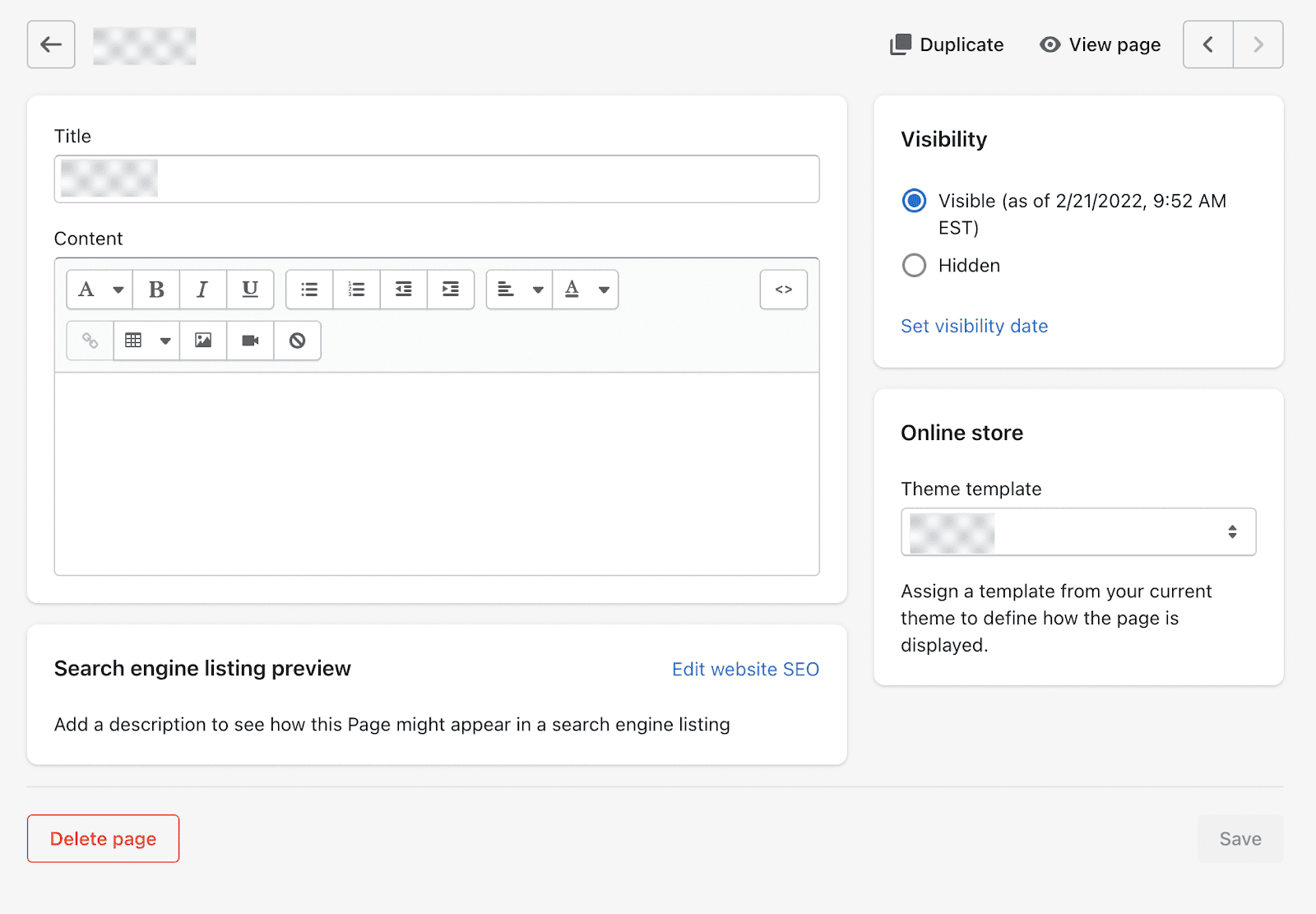The height and width of the screenshot is (914, 1316).
Task: Apply italic formatting to text
Action: pos(202,290)
